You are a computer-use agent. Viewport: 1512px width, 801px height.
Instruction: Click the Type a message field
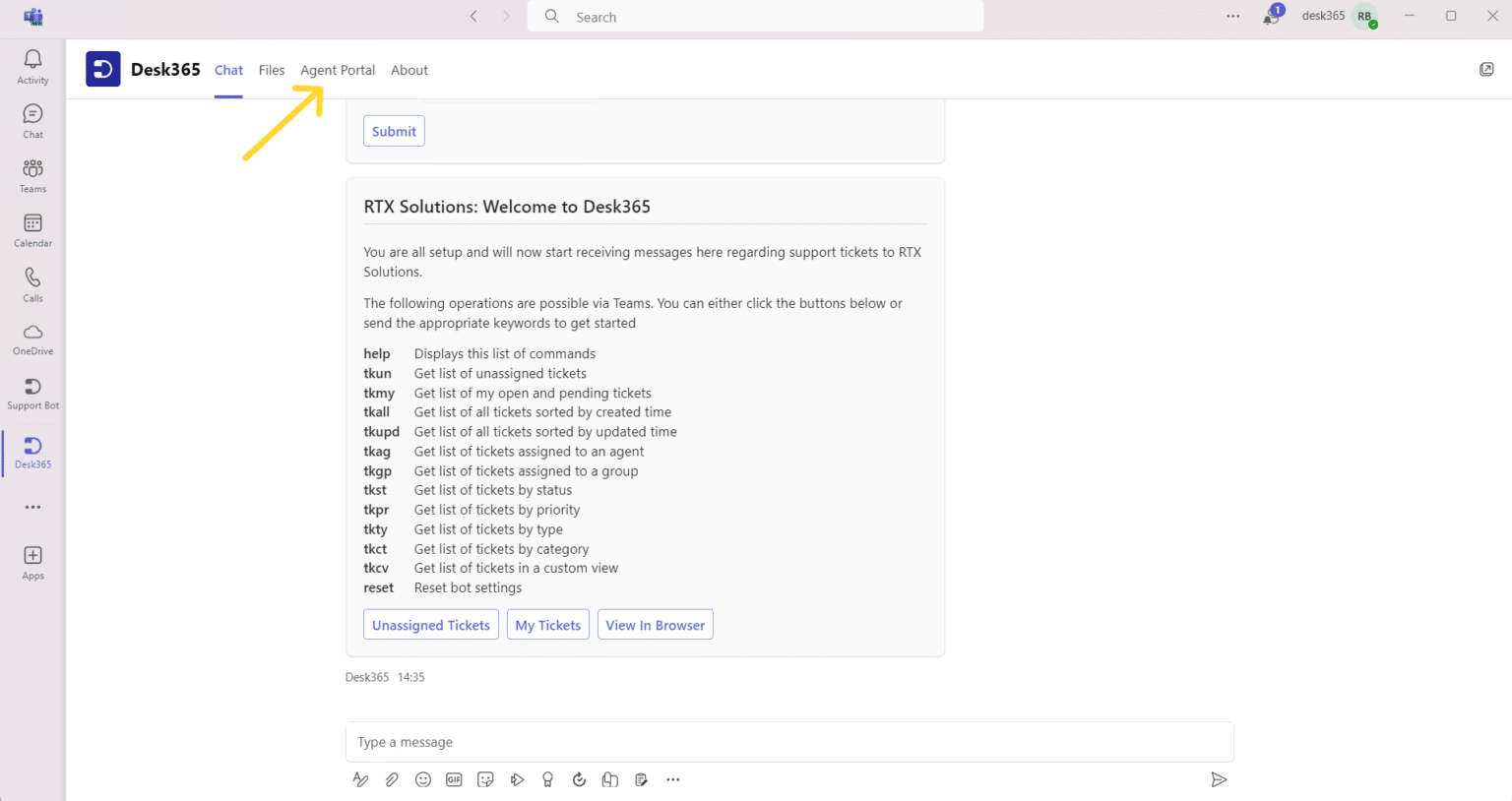(x=787, y=742)
